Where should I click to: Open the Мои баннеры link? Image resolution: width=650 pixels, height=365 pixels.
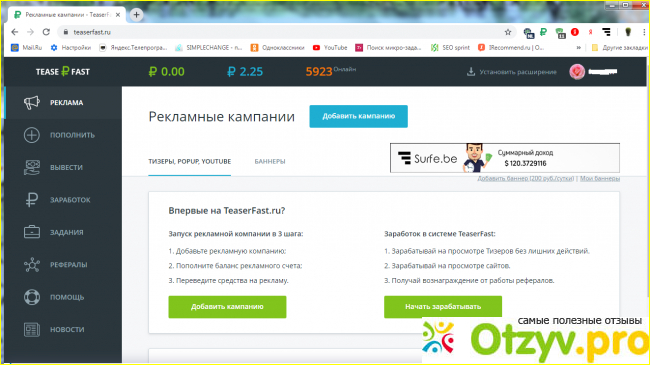pyautogui.click(x=599, y=178)
